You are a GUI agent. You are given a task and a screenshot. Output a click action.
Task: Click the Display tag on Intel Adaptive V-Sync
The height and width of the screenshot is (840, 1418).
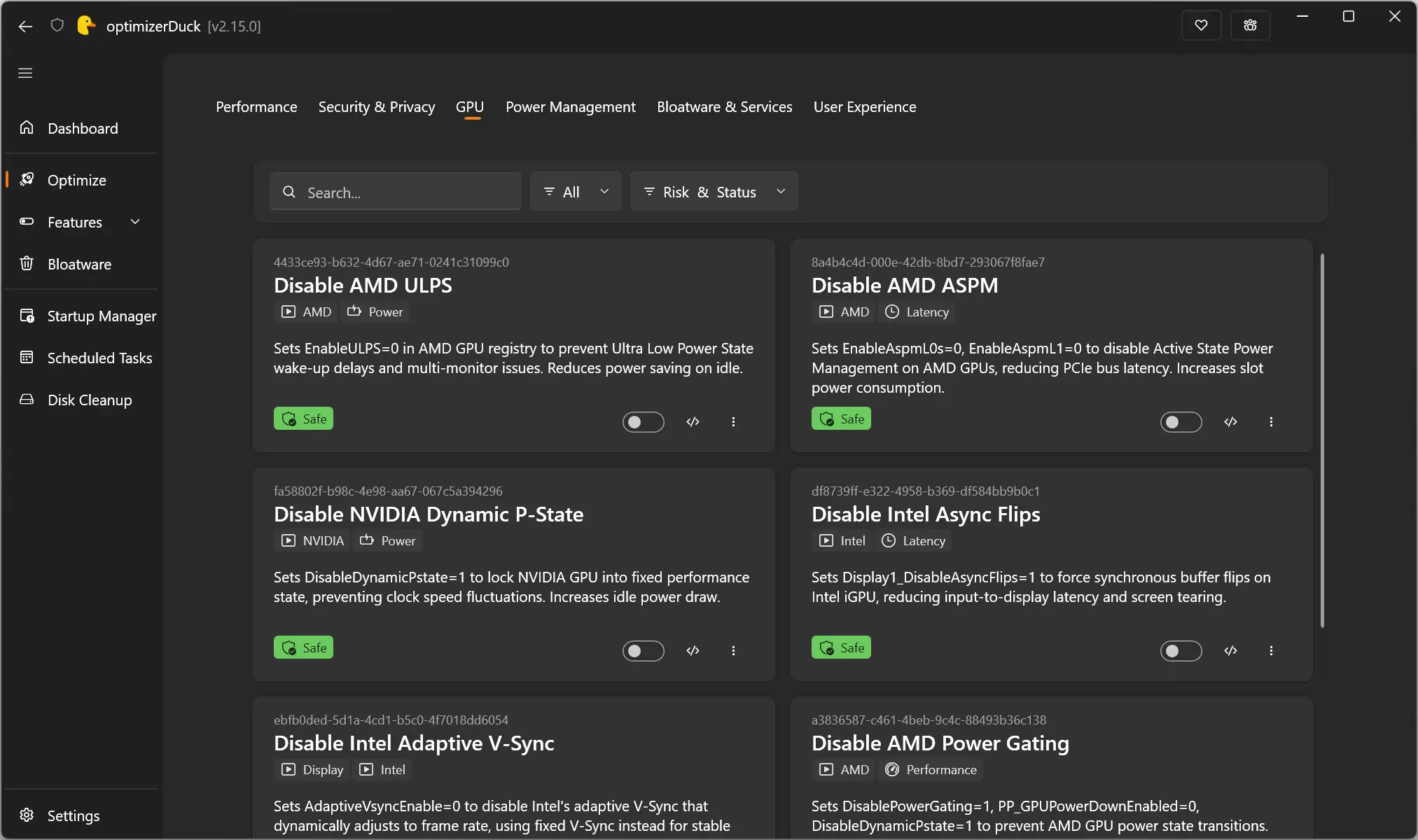(312, 770)
